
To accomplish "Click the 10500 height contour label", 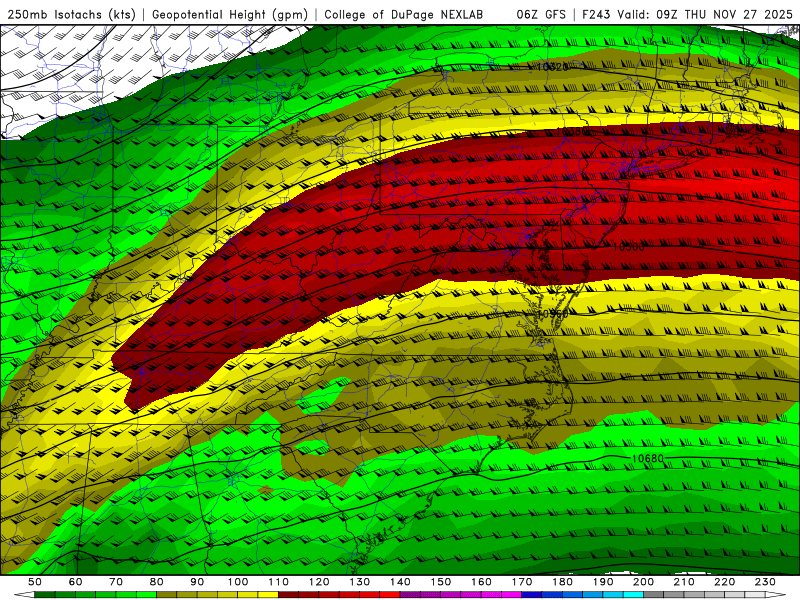I will point(628,247).
